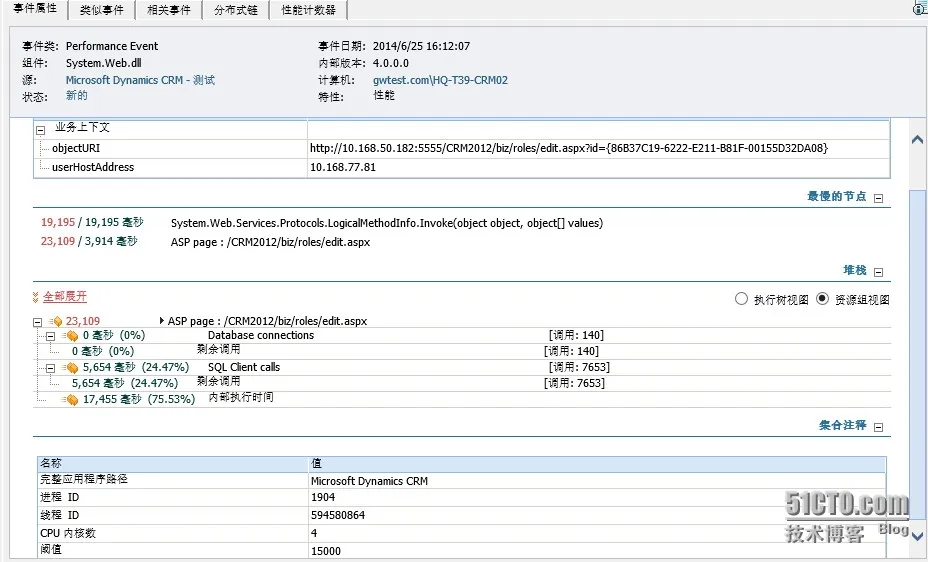Click the 新的 status link

[76, 95]
